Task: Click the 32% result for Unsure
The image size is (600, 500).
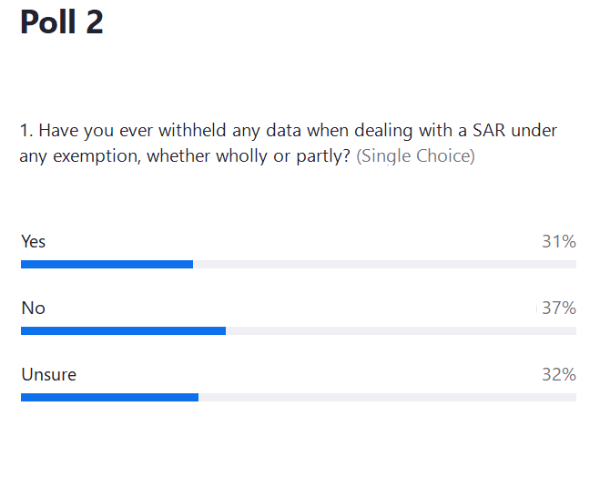Action: tap(559, 375)
